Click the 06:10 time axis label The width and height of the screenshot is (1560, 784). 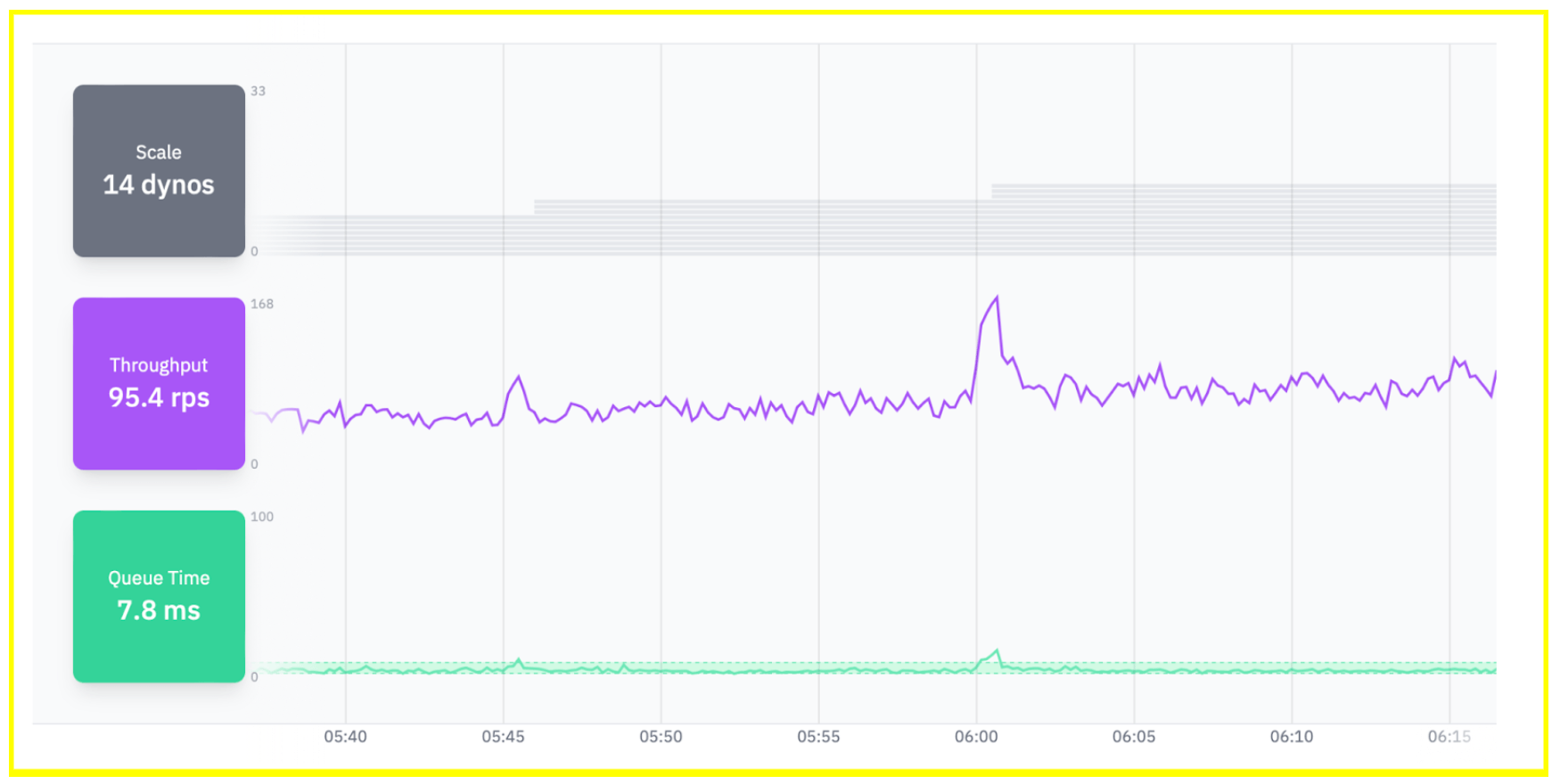coord(1292,737)
